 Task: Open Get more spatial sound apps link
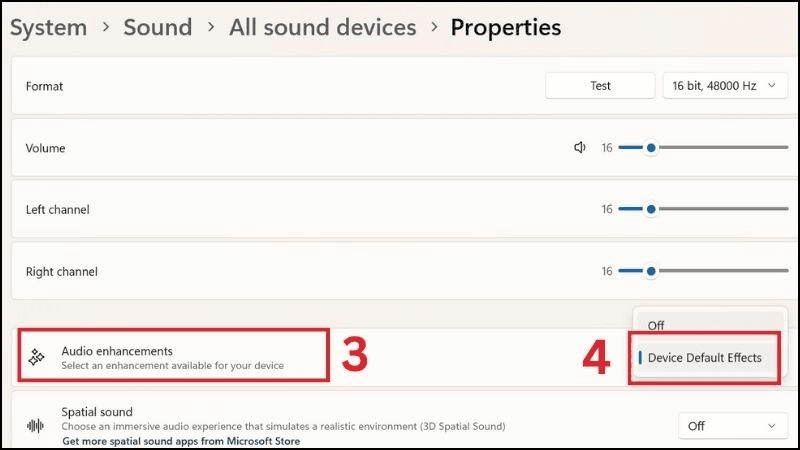tap(181, 441)
